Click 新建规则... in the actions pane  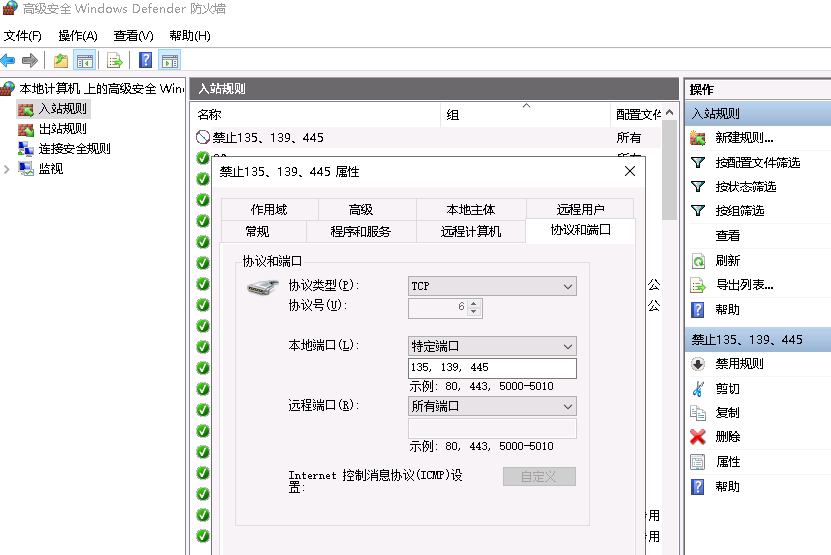pos(744,138)
